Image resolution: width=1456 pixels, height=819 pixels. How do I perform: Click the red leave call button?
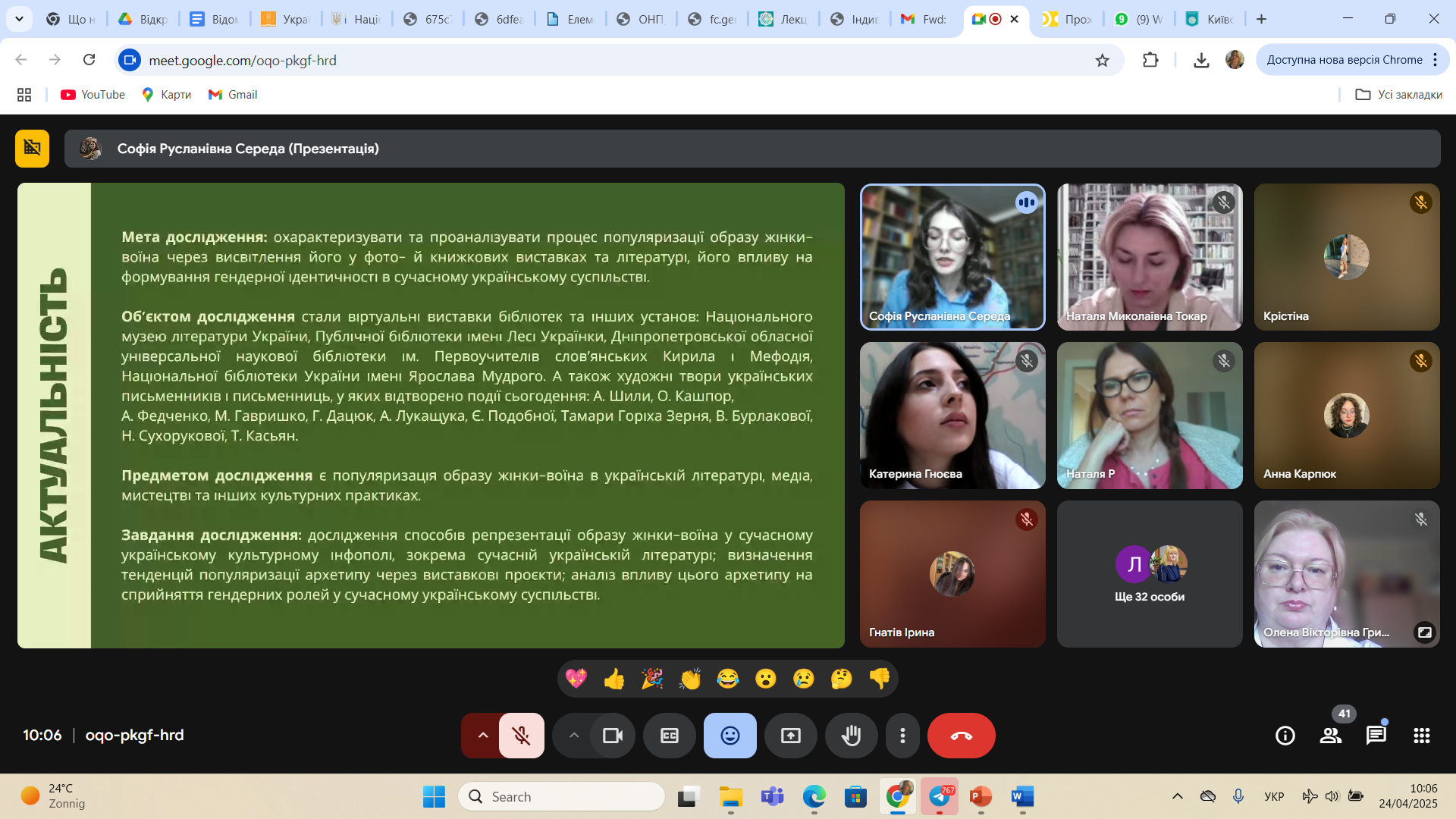pyautogui.click(x=961, y=736)
